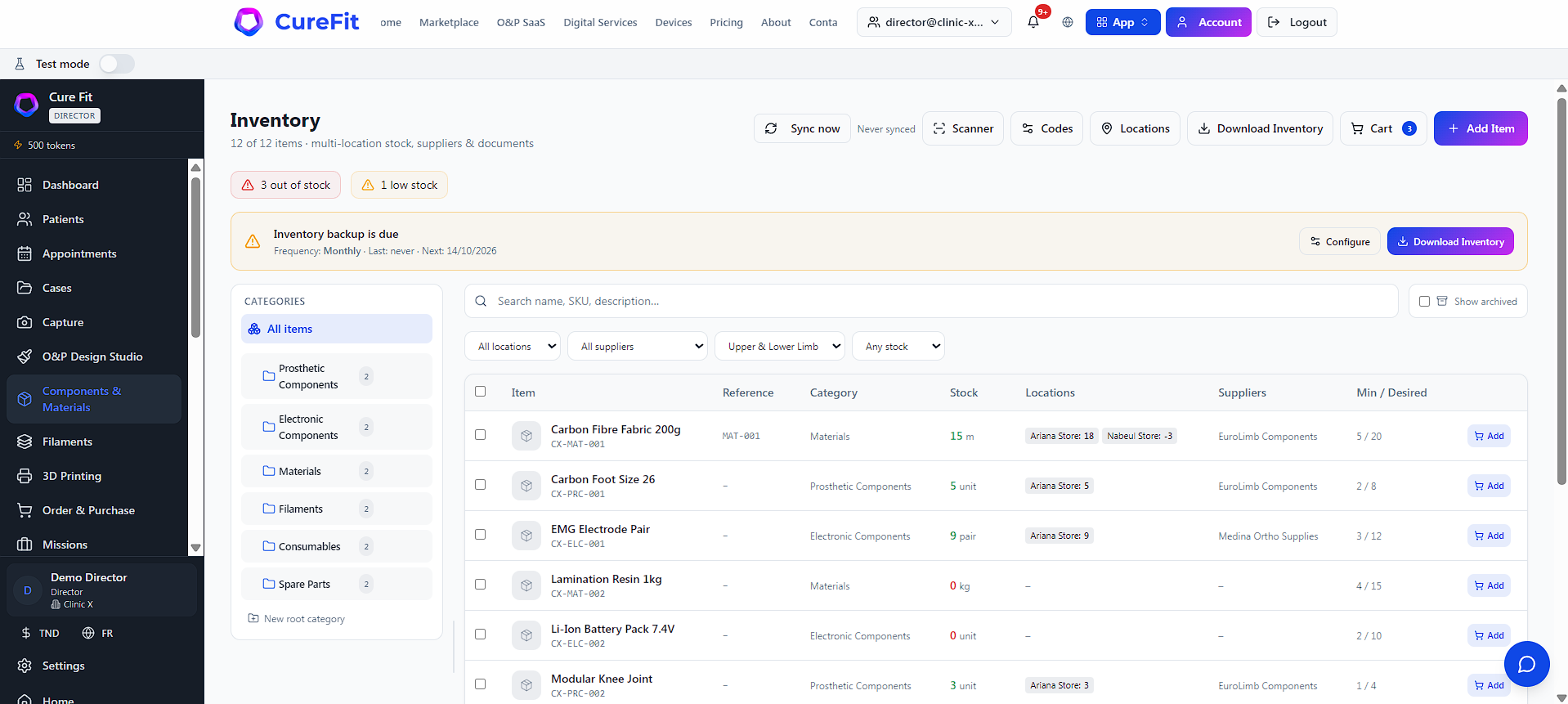Open the Any stock filter dropdown
The width and height of the screenshot is (1568, 704).
pos(898,347)
